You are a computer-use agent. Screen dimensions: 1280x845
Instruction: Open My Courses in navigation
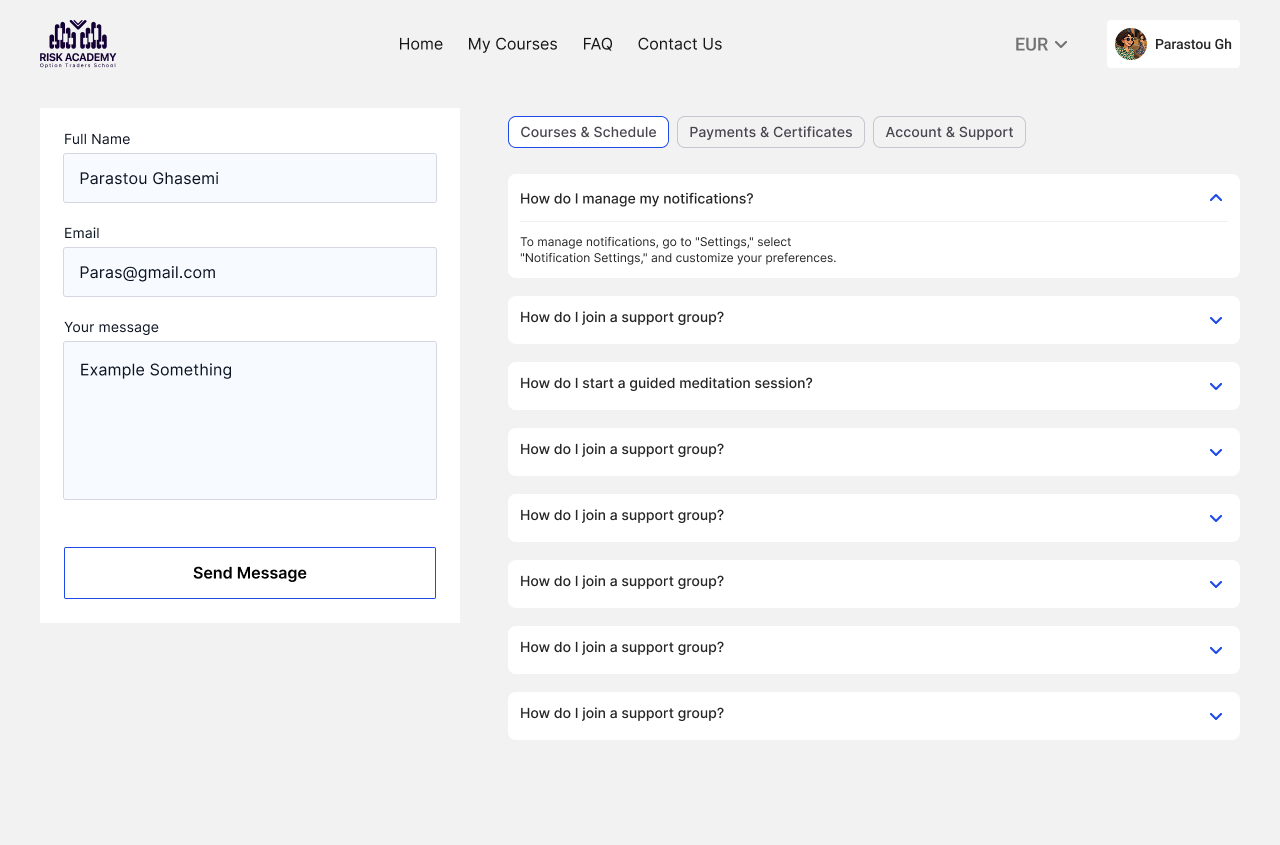(x=512, y=44)
